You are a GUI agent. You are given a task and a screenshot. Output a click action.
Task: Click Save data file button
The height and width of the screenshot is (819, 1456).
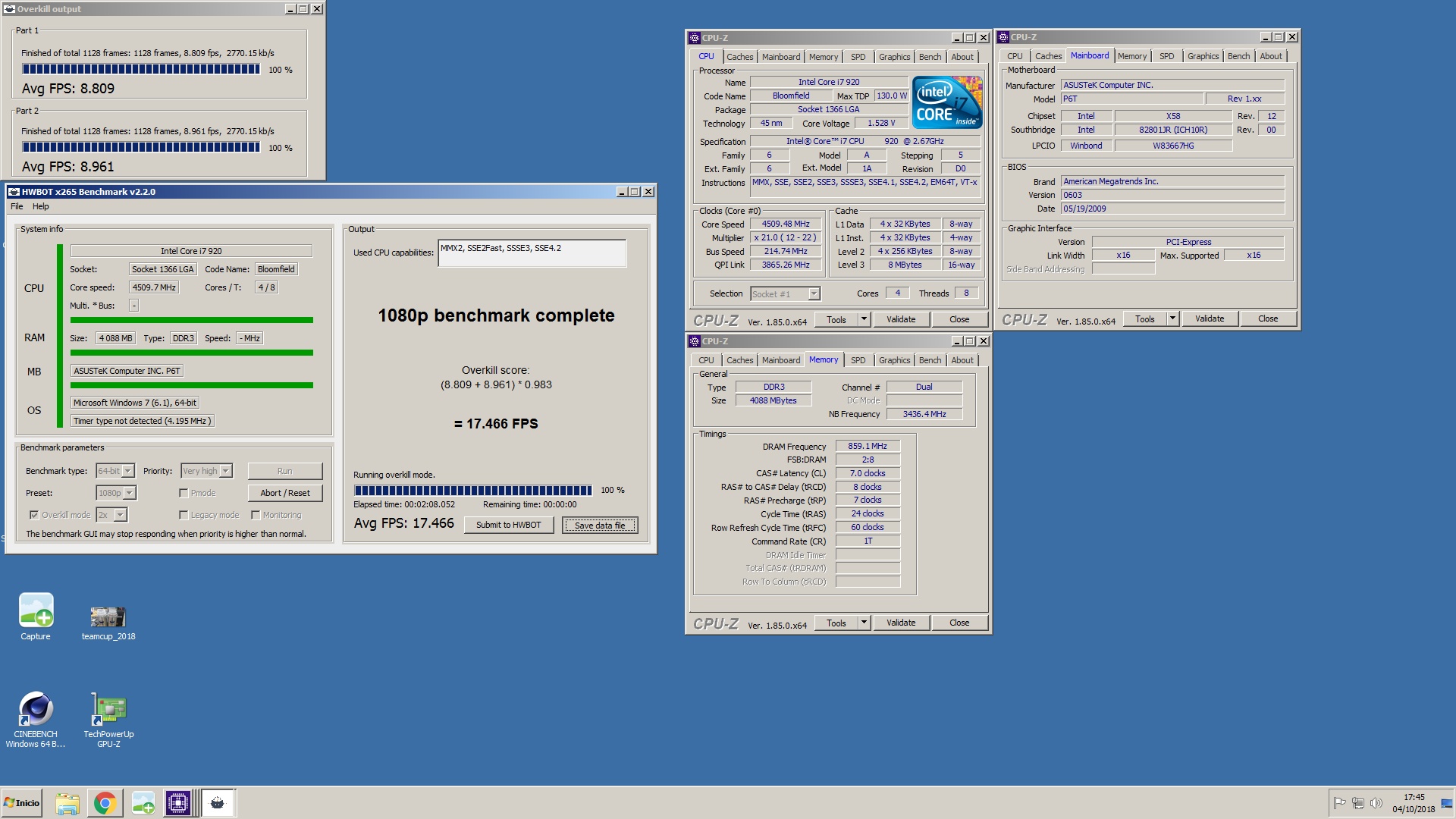click(600, 525)
